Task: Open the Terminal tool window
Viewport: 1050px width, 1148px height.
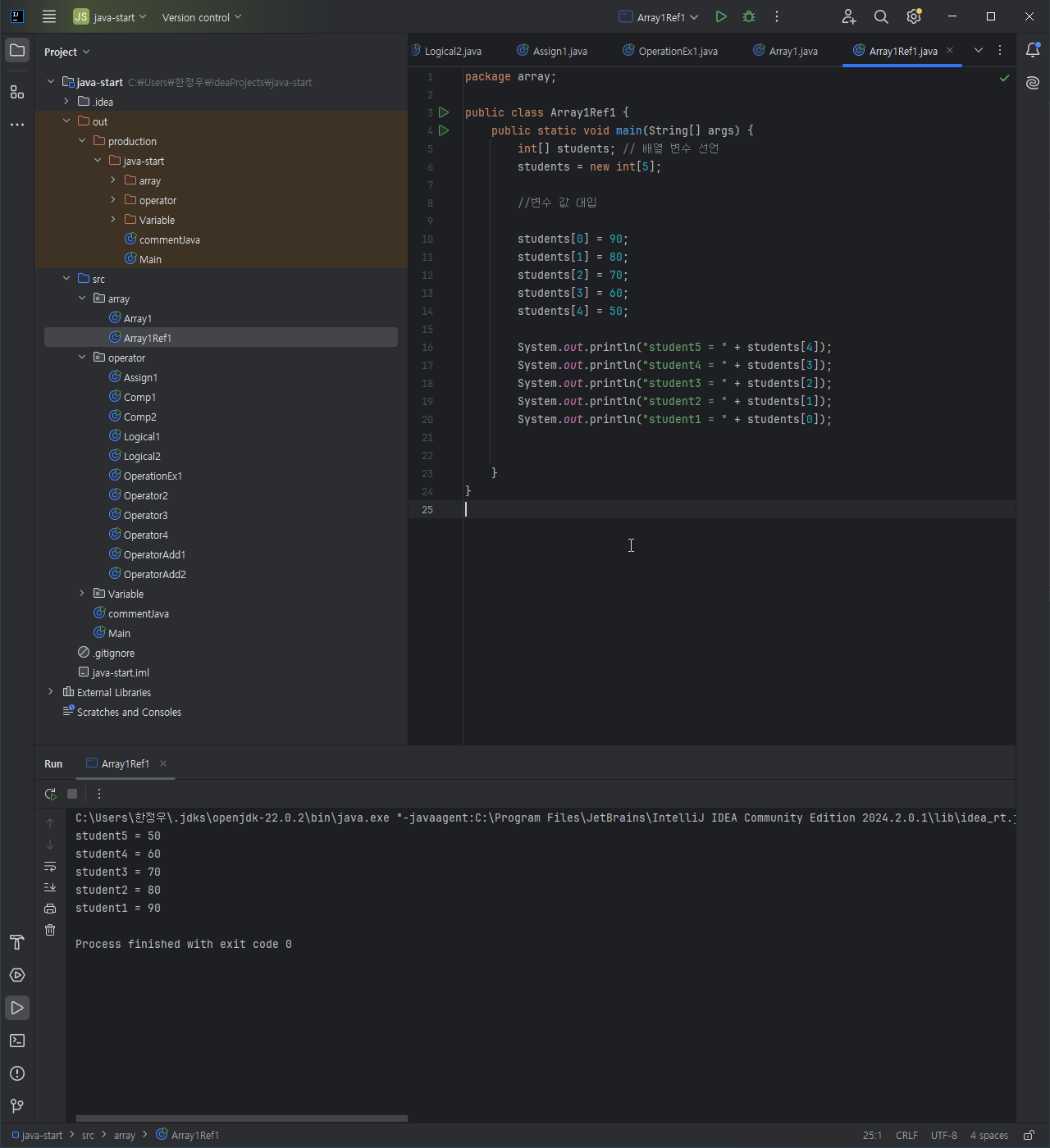Action: tap(17, 1041)
